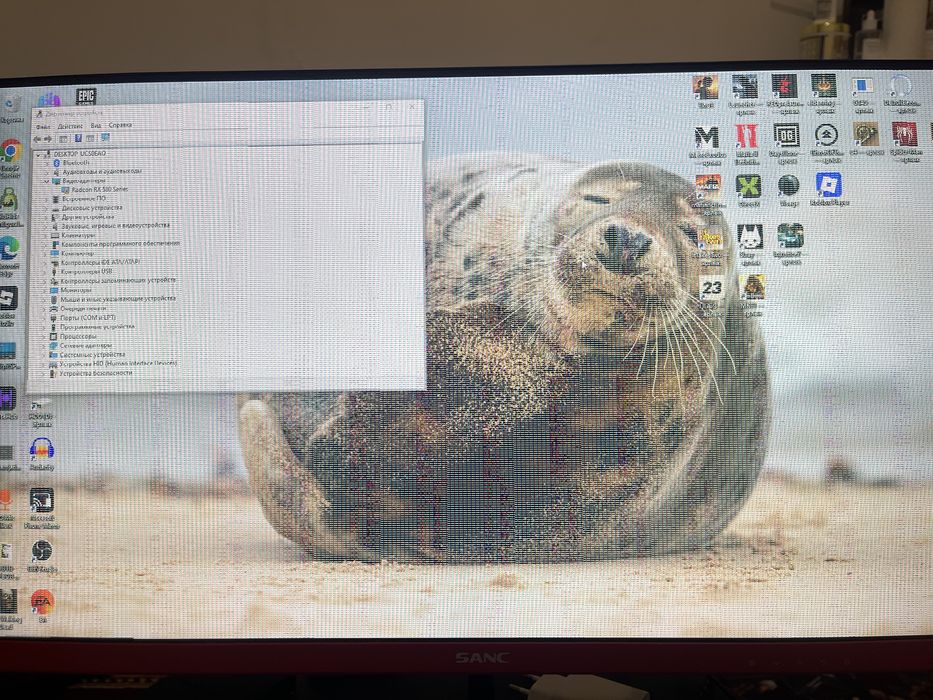Expand the Клавиатуры category arrow

coord(45,236)
